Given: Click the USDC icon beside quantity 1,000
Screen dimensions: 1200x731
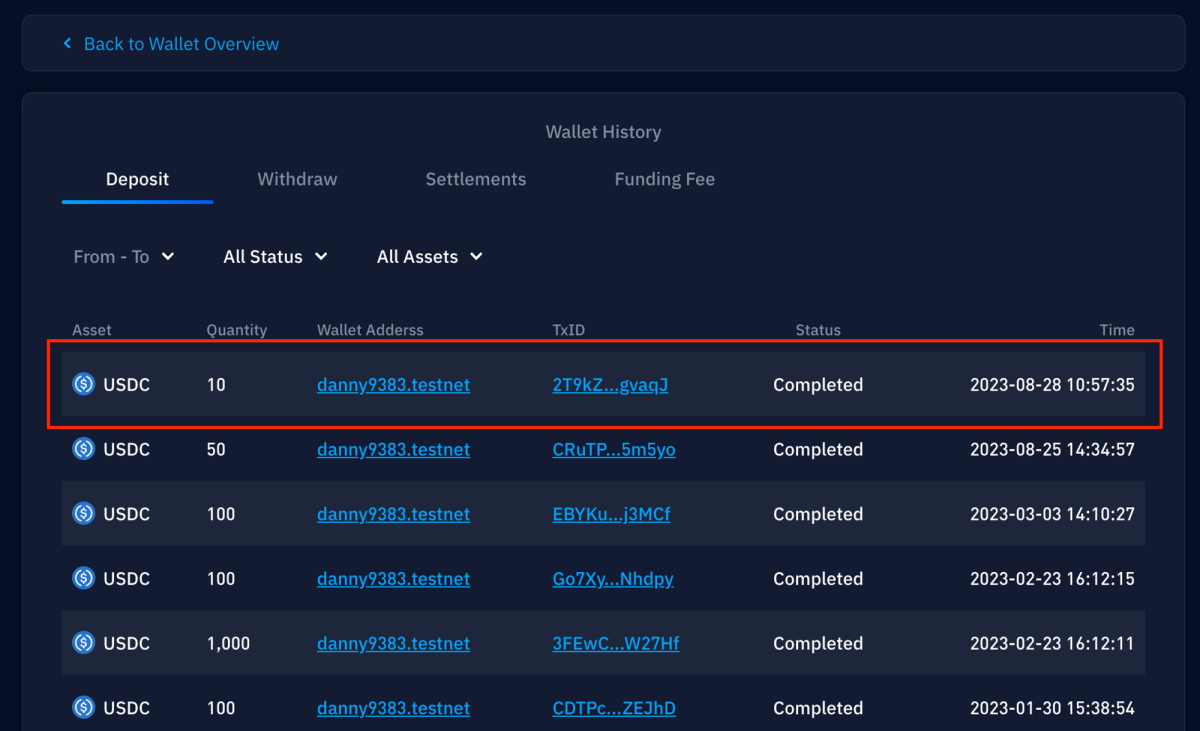Looking at the screenshot, I should pos(83,643).
